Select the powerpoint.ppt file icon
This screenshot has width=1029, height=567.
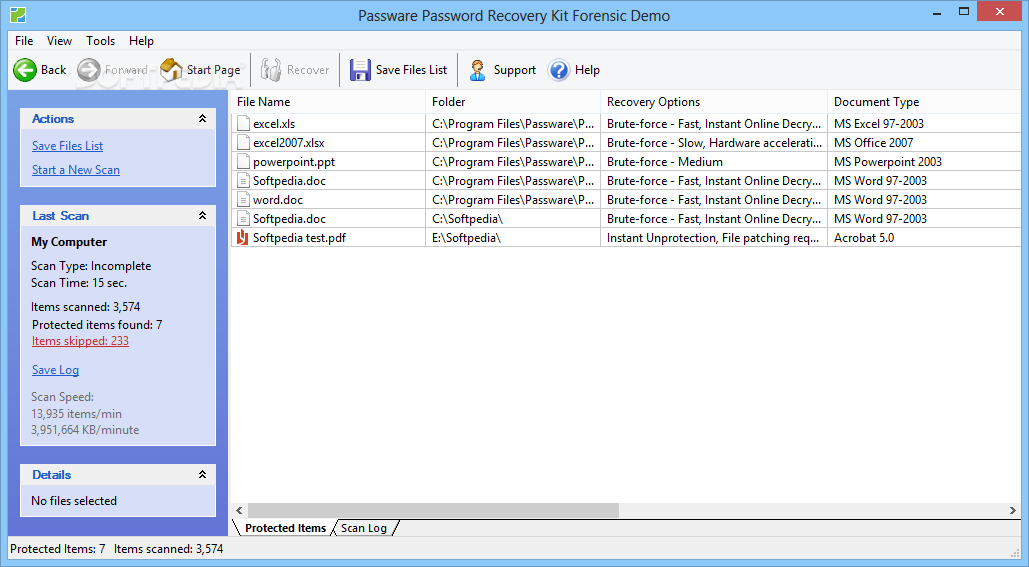point(243,161)
